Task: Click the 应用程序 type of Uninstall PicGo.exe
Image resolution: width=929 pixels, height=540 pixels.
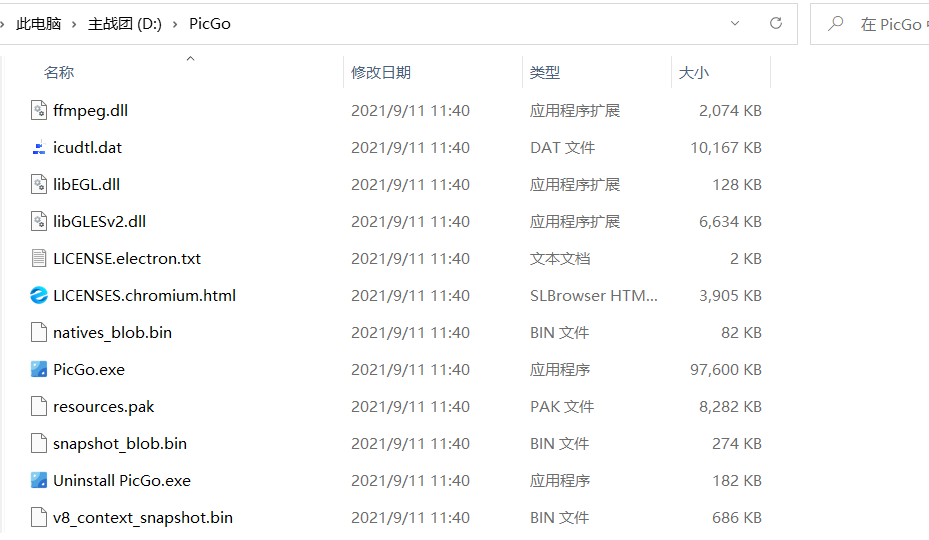Action: 560,480
